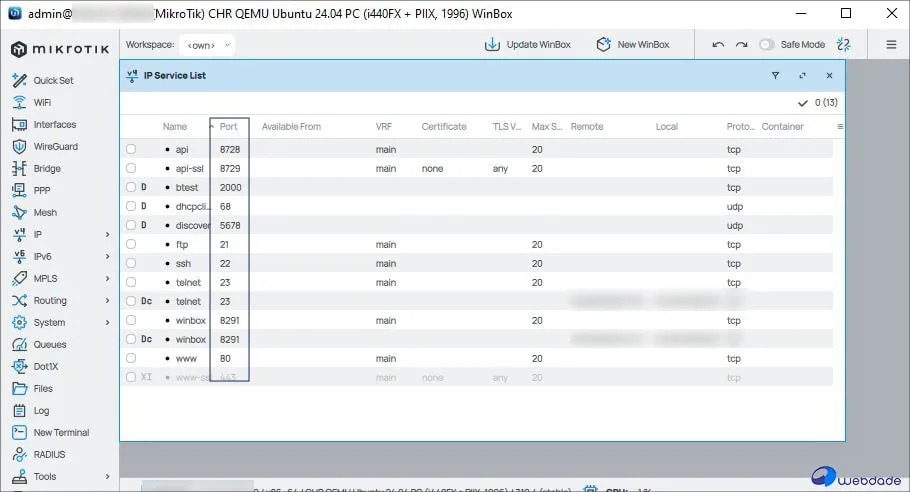This screenshot has height=492, width=910.
Task: Sort by the Port column header
Action: [229, 127]
